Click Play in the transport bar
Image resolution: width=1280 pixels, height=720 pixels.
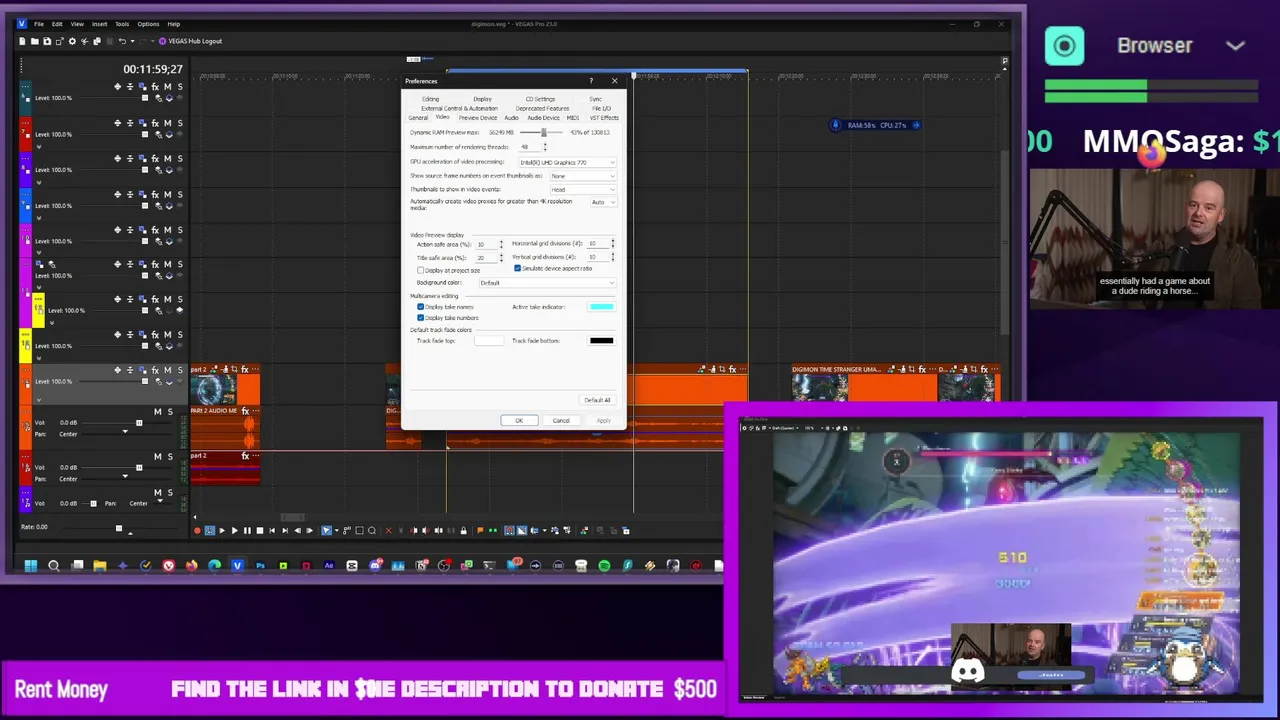[x=234, y=531]
